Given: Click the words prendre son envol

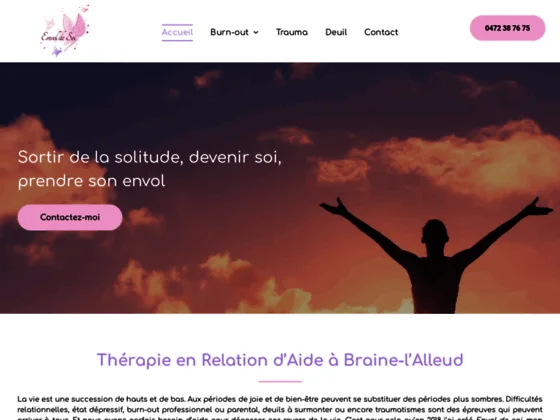Looking at the screenshot, I should (91, 181).
